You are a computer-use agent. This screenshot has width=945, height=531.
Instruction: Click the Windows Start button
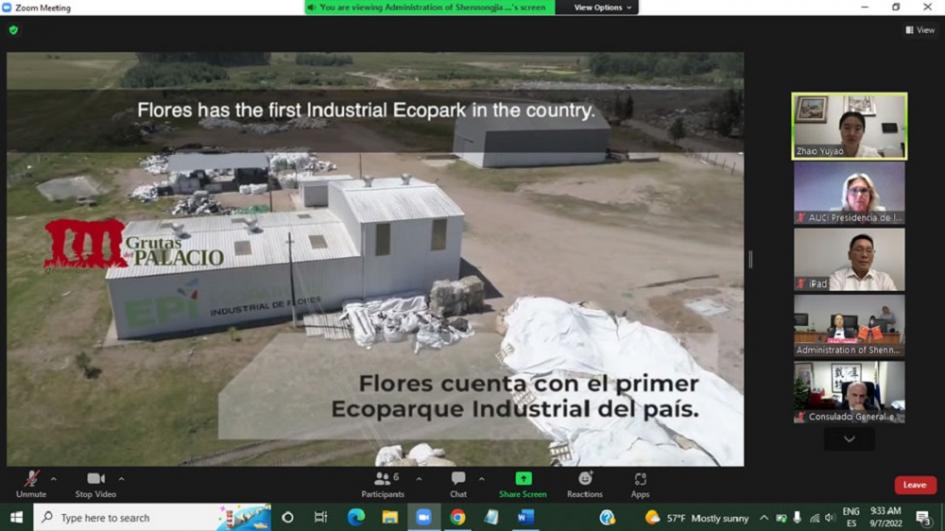coord(16,517)
